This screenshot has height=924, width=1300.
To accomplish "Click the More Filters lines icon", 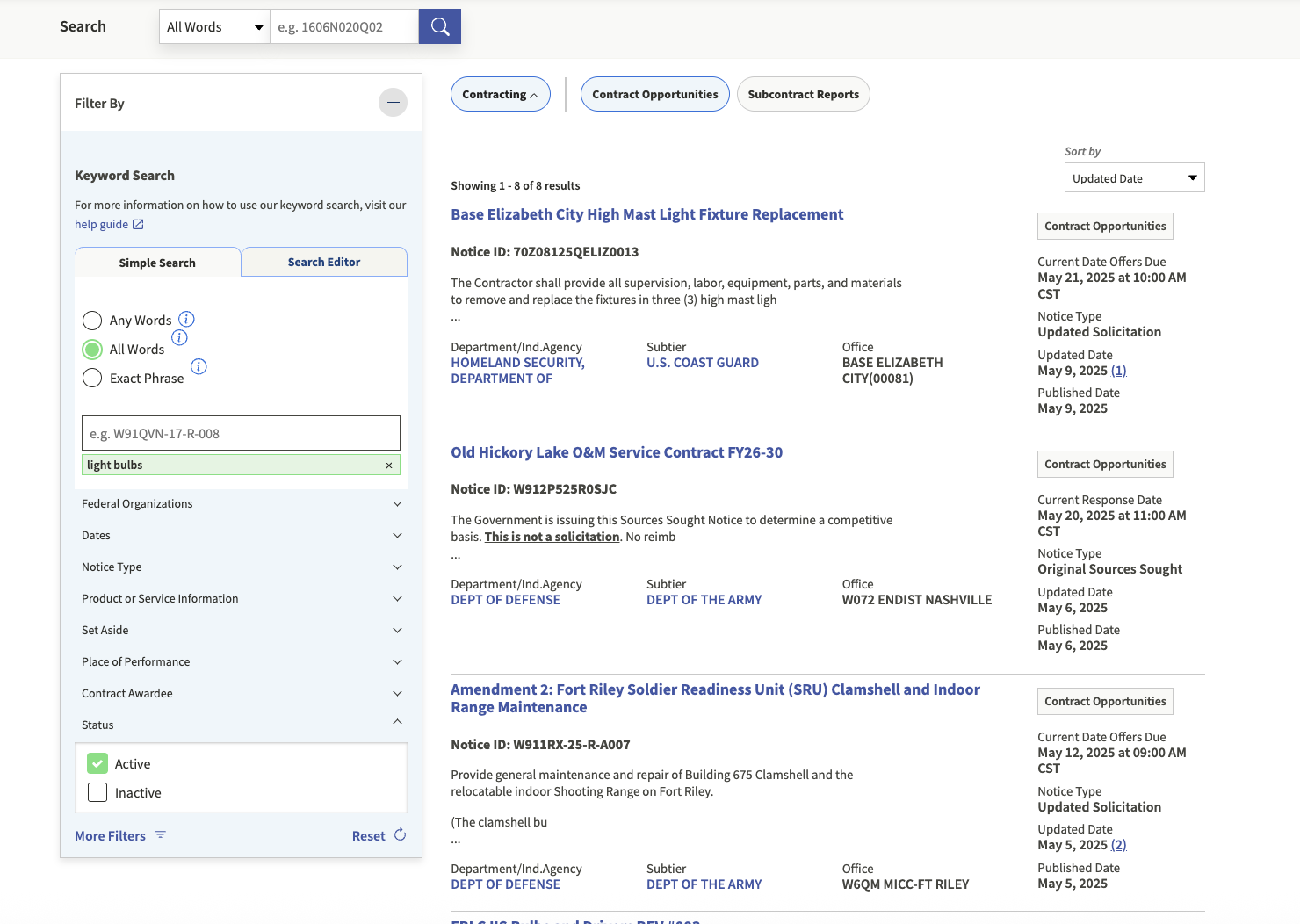I will click(x=160, y=834).
